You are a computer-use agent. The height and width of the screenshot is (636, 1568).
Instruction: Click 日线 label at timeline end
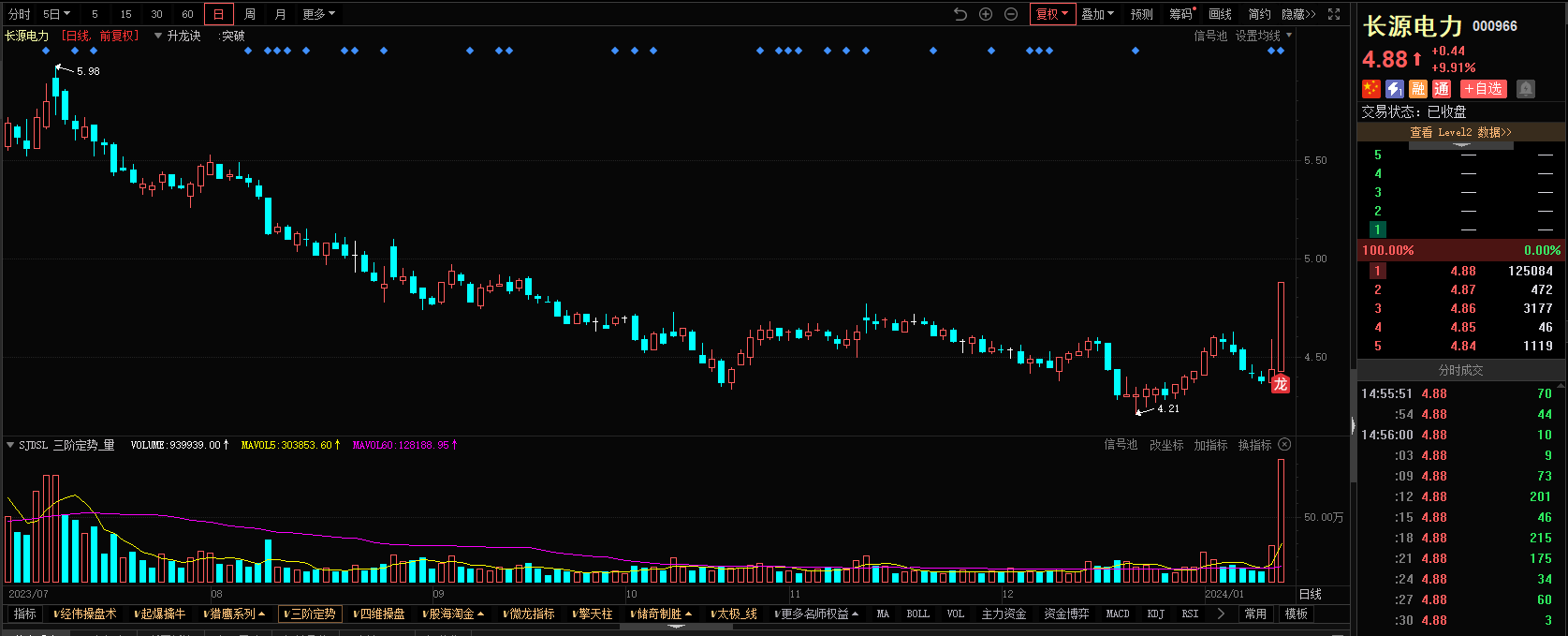pos(1311,594)
